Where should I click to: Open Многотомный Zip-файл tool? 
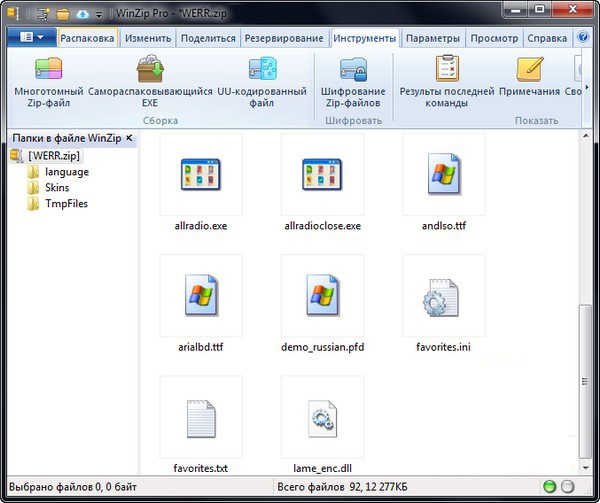49,82
